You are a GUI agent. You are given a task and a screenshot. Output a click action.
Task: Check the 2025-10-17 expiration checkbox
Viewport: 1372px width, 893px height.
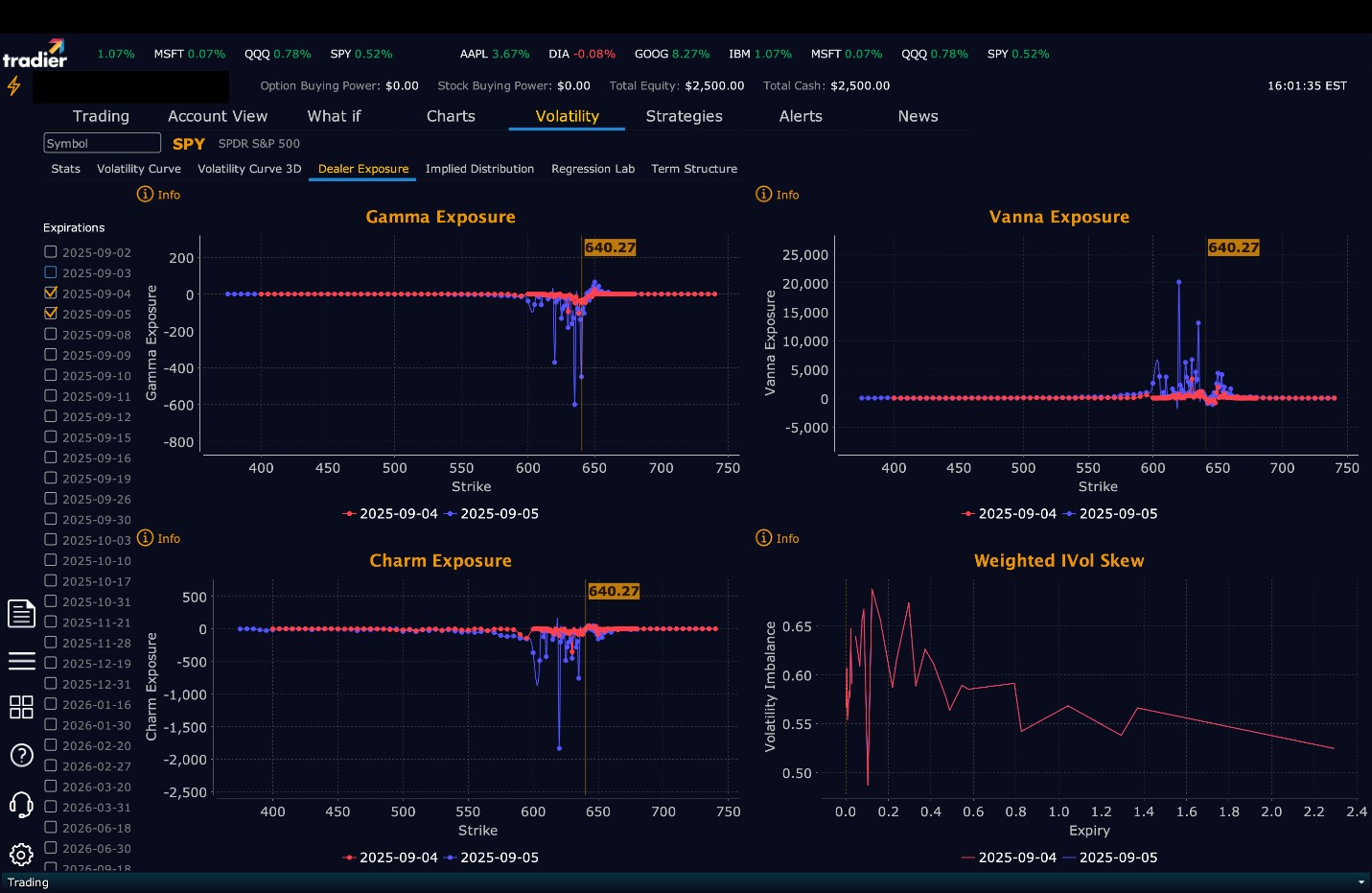click(x=51, y=580)
